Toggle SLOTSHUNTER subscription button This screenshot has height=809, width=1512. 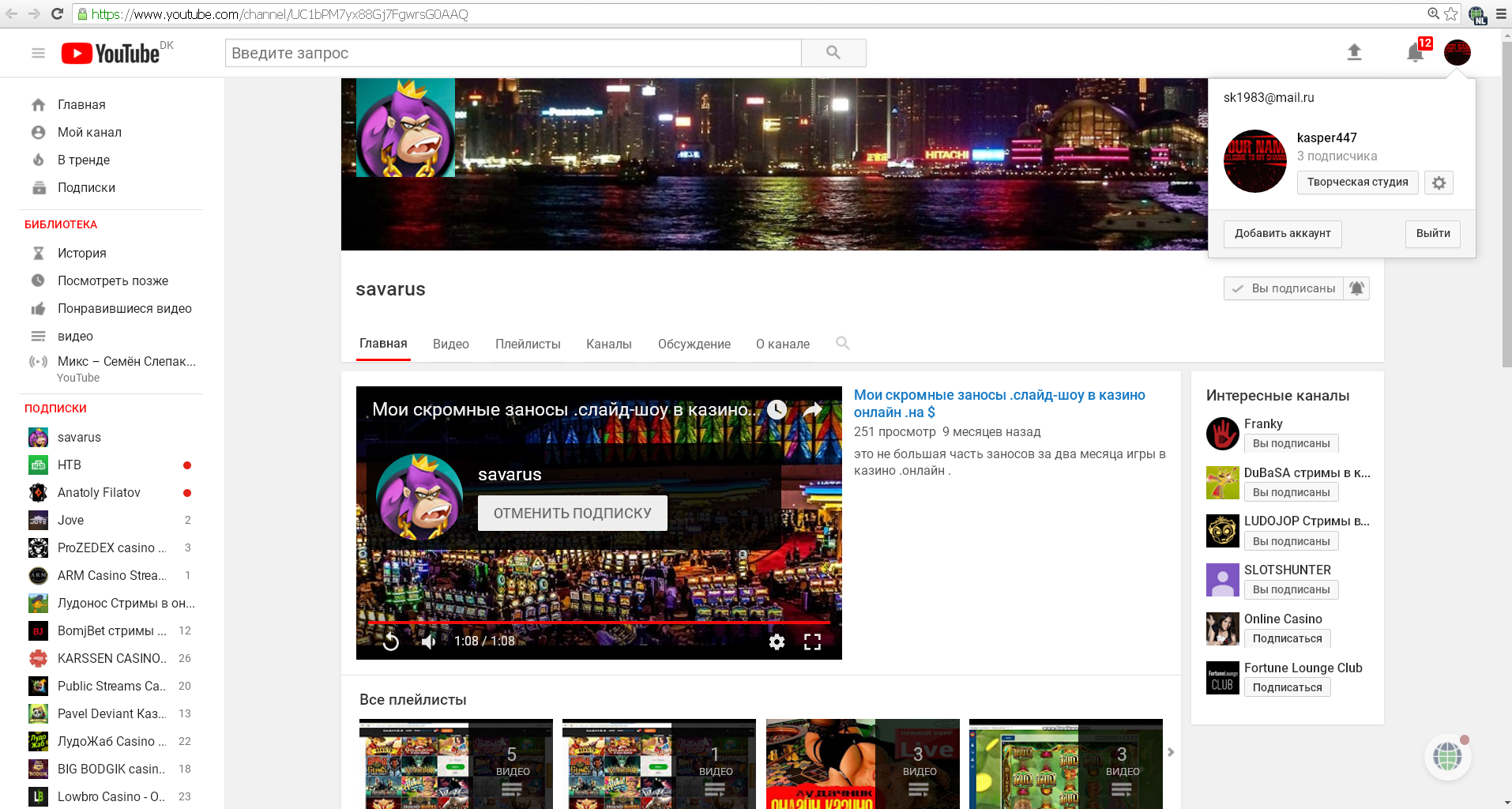1292,589
